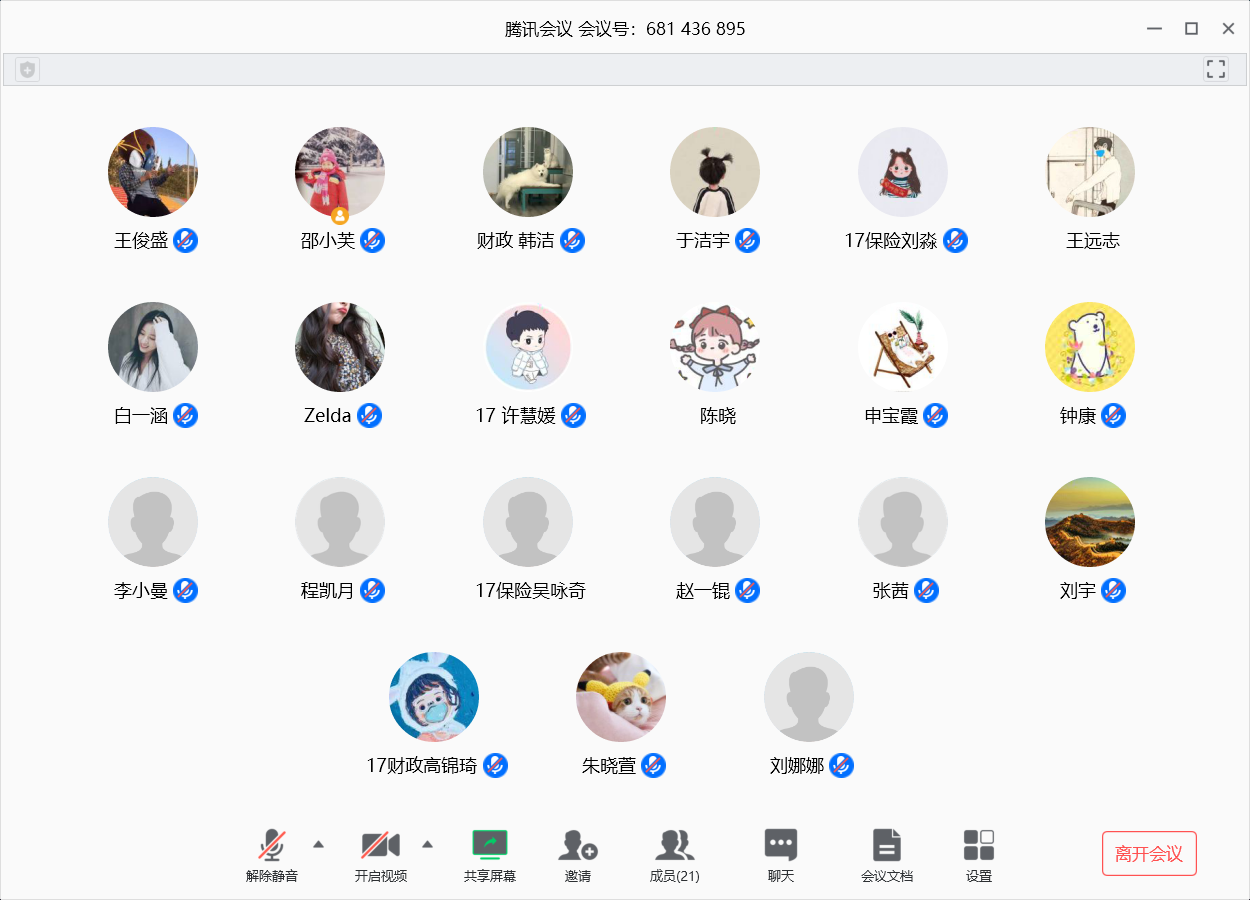Click the participant name 陈晓
The image size is (1250, 900).
pyautogui.click(x=717, y=416)
